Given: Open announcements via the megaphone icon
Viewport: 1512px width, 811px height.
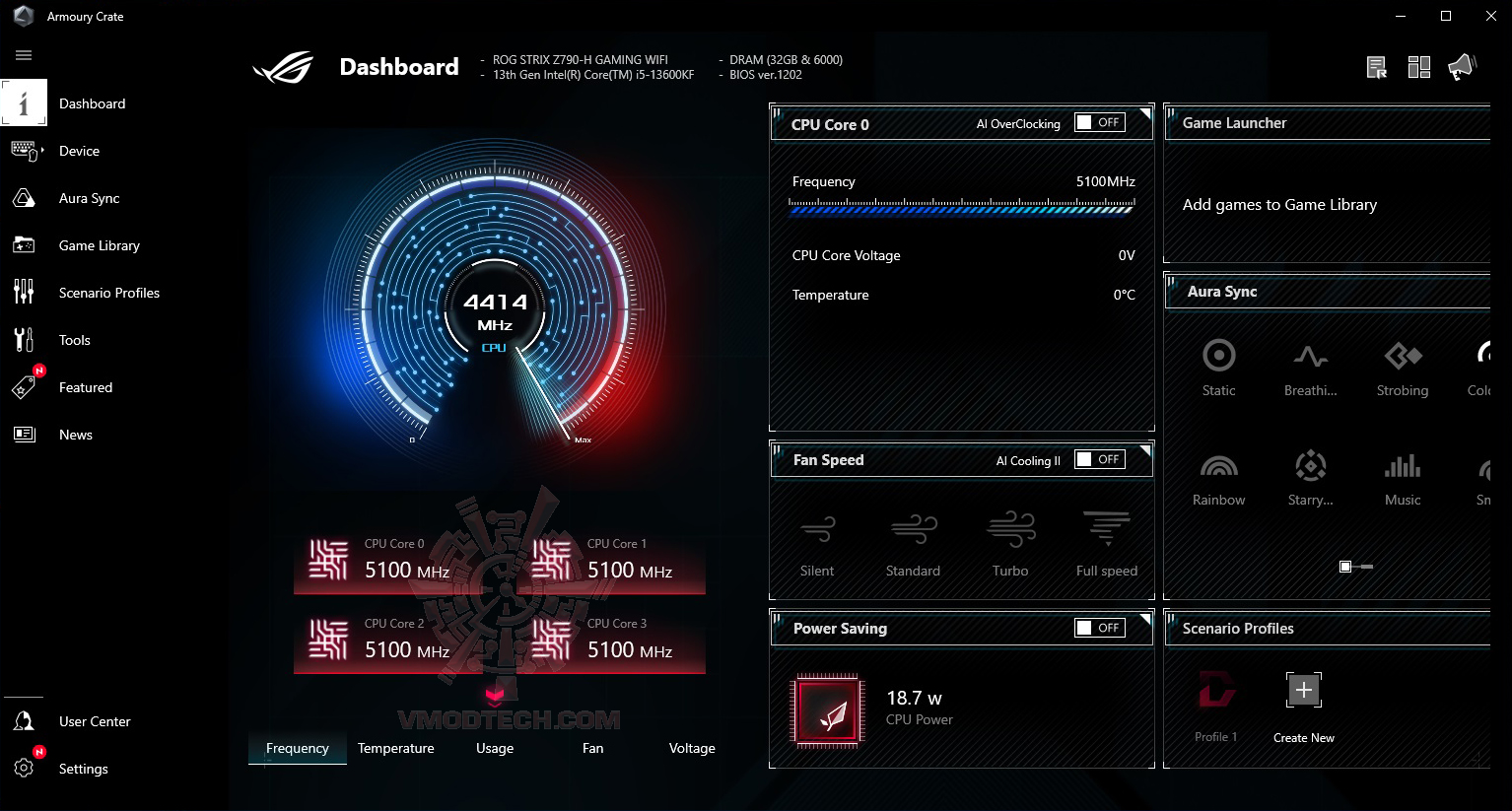Looking at the screenshot, I should point(1462,67).
